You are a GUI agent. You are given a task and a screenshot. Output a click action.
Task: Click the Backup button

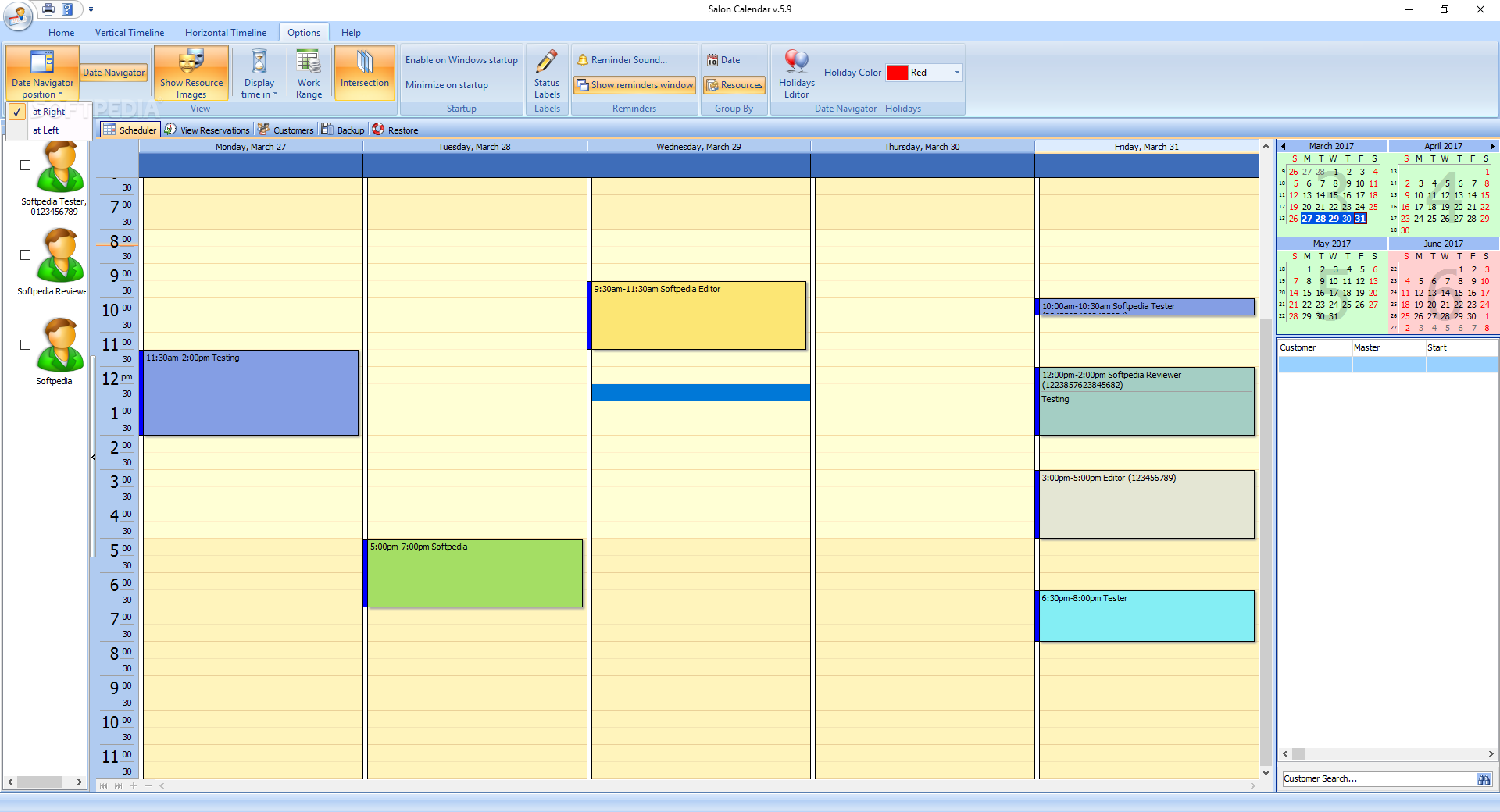pyautogui.click(x=342, y=130)
